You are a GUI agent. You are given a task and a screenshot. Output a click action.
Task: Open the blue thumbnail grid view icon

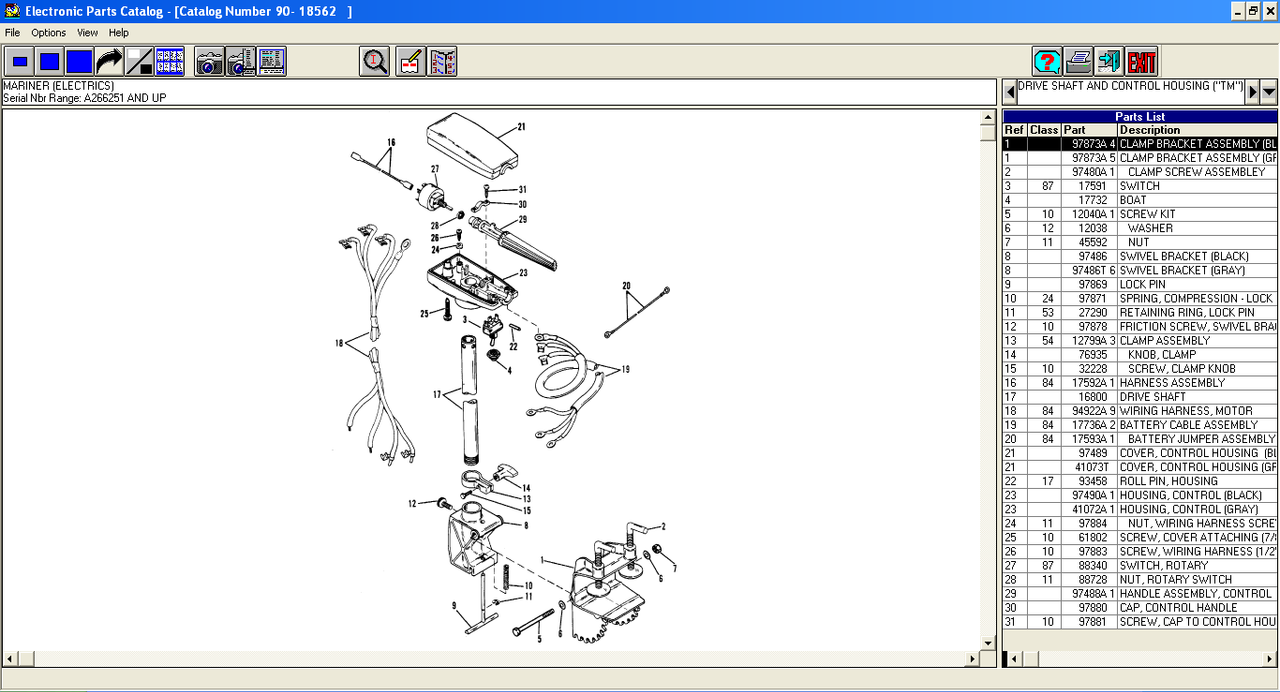(169, 61)
